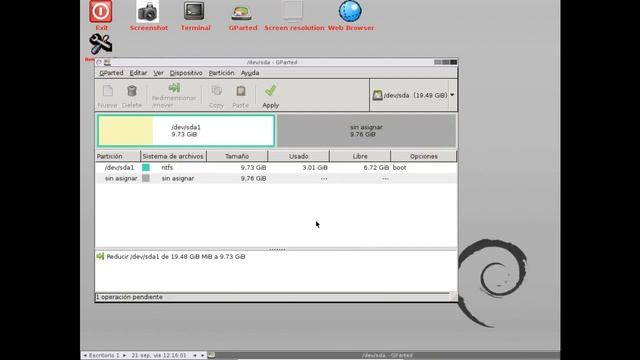Click the Copy toolbar icon
The image size is (640, 360).
216,96
